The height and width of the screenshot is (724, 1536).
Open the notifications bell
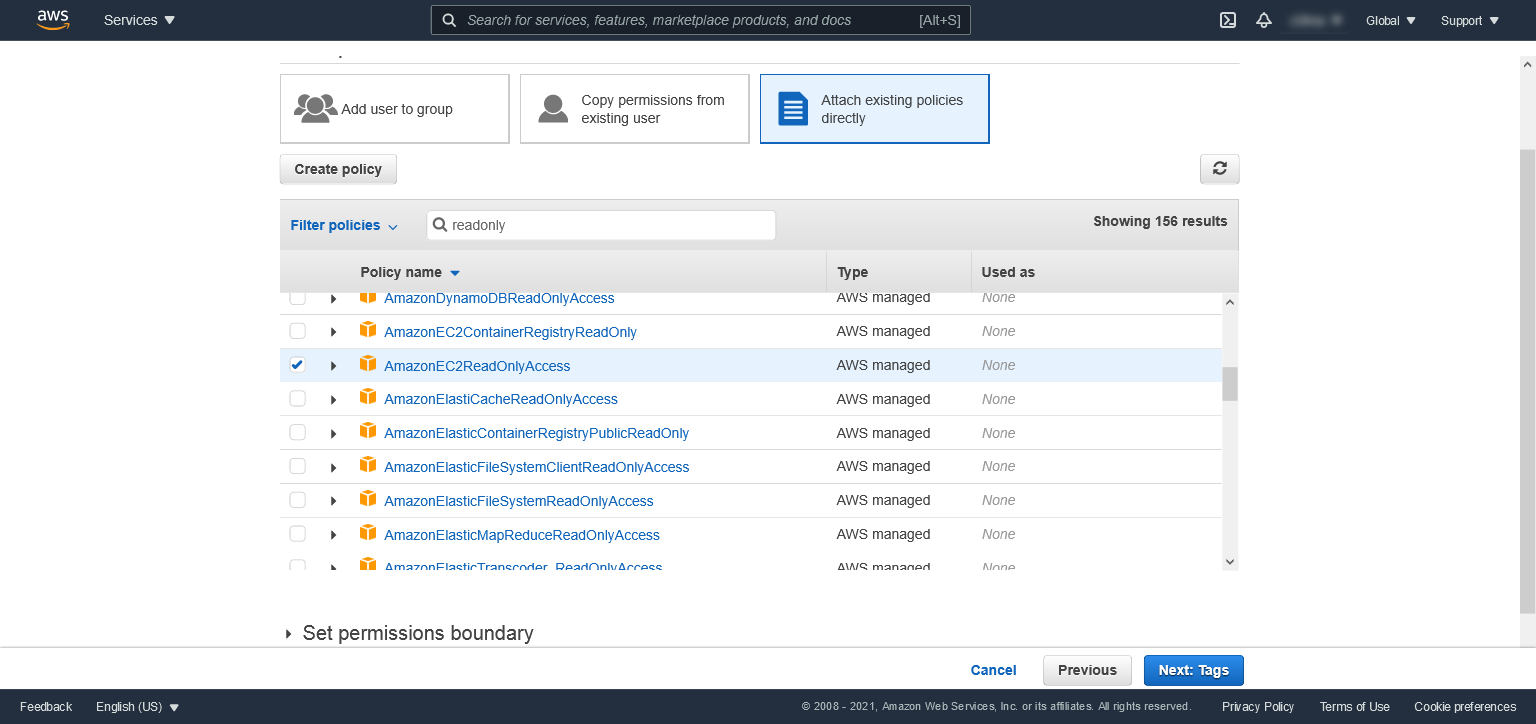[1264, 20]
